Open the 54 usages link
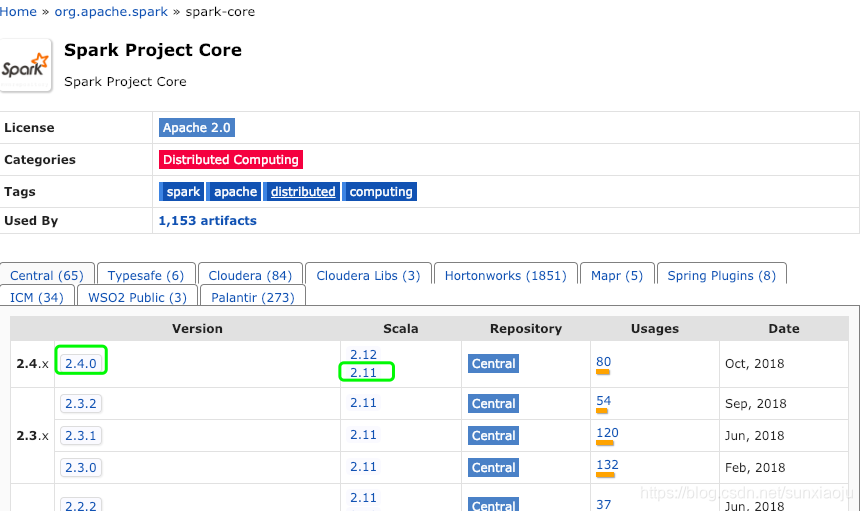This screenshot has height=511, width=862. [x=604, y=401]
